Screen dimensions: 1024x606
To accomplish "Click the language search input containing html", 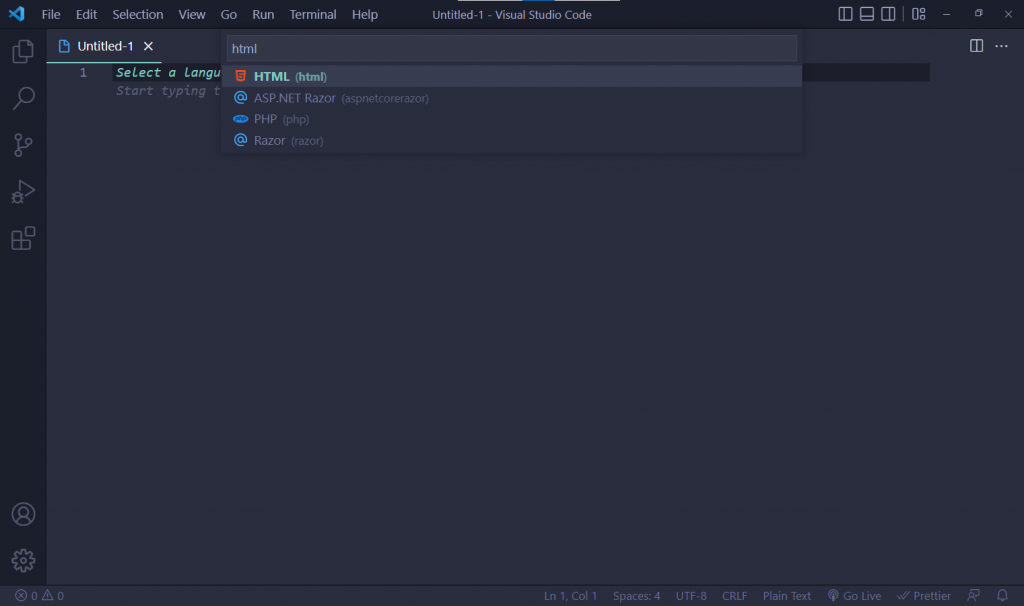I will (x=511, y=48).
